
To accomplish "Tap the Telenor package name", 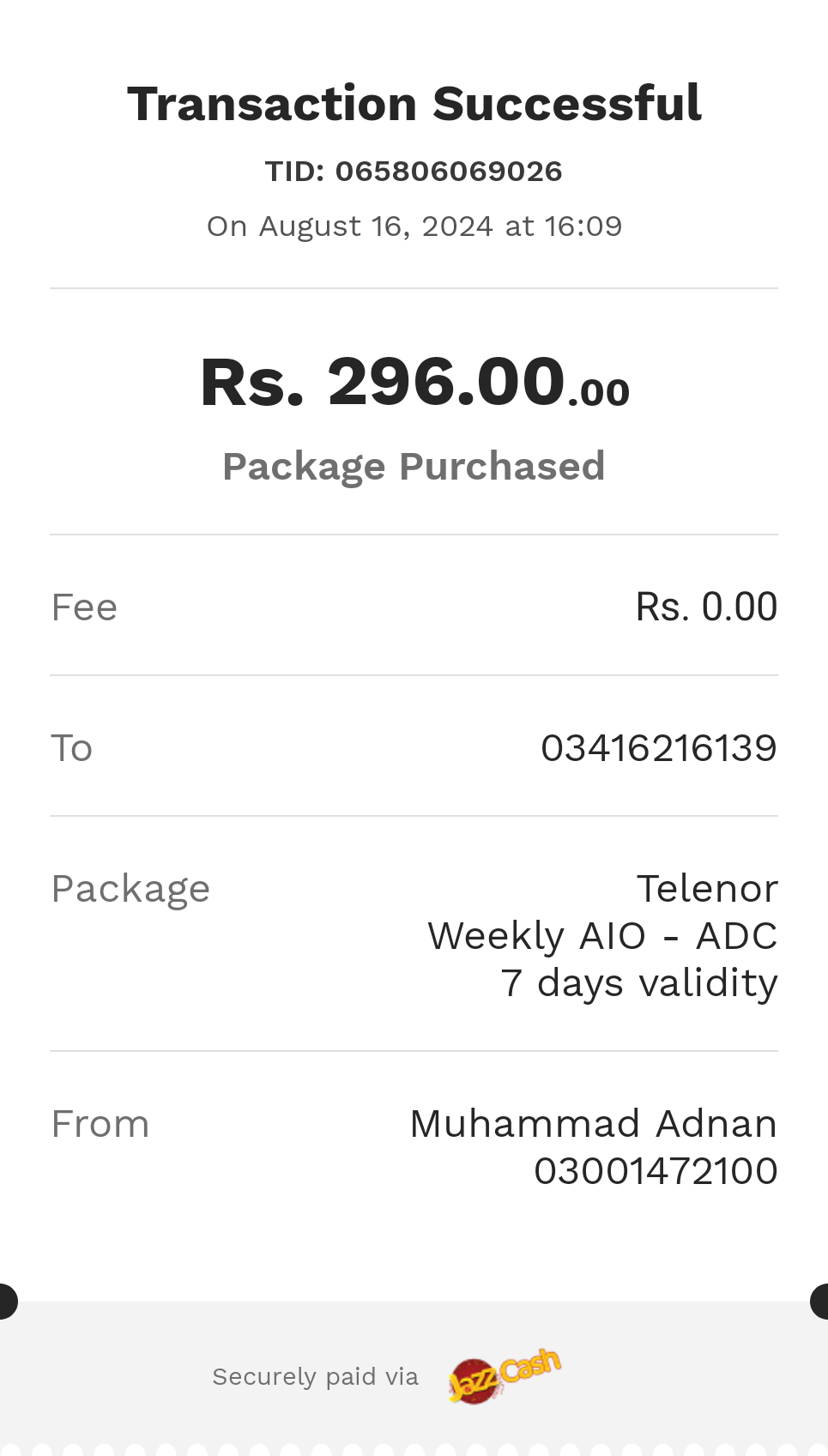I will 707,889.
